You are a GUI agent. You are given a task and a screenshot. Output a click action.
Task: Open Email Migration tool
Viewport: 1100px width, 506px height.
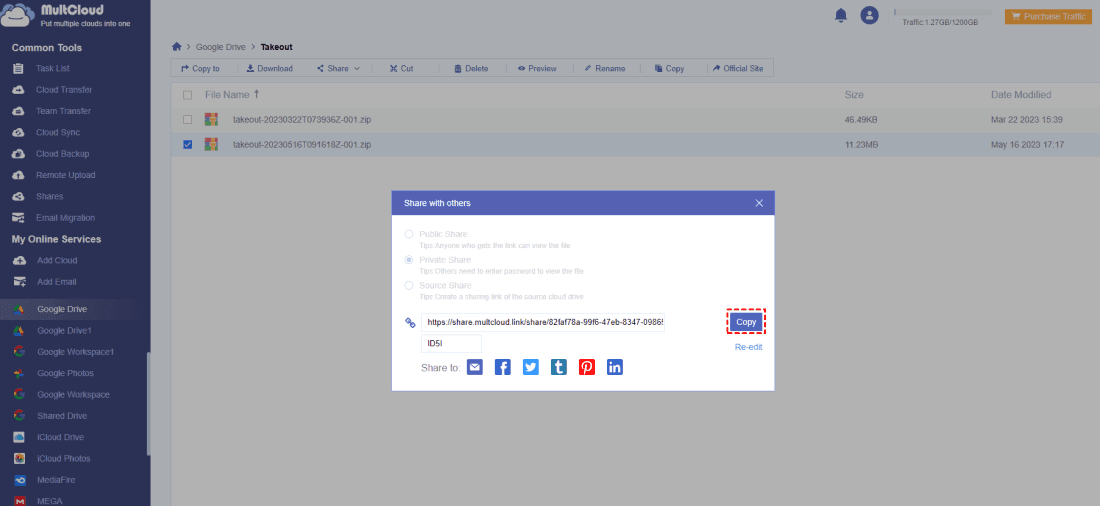pyautogui.click(x=65, y=218)
